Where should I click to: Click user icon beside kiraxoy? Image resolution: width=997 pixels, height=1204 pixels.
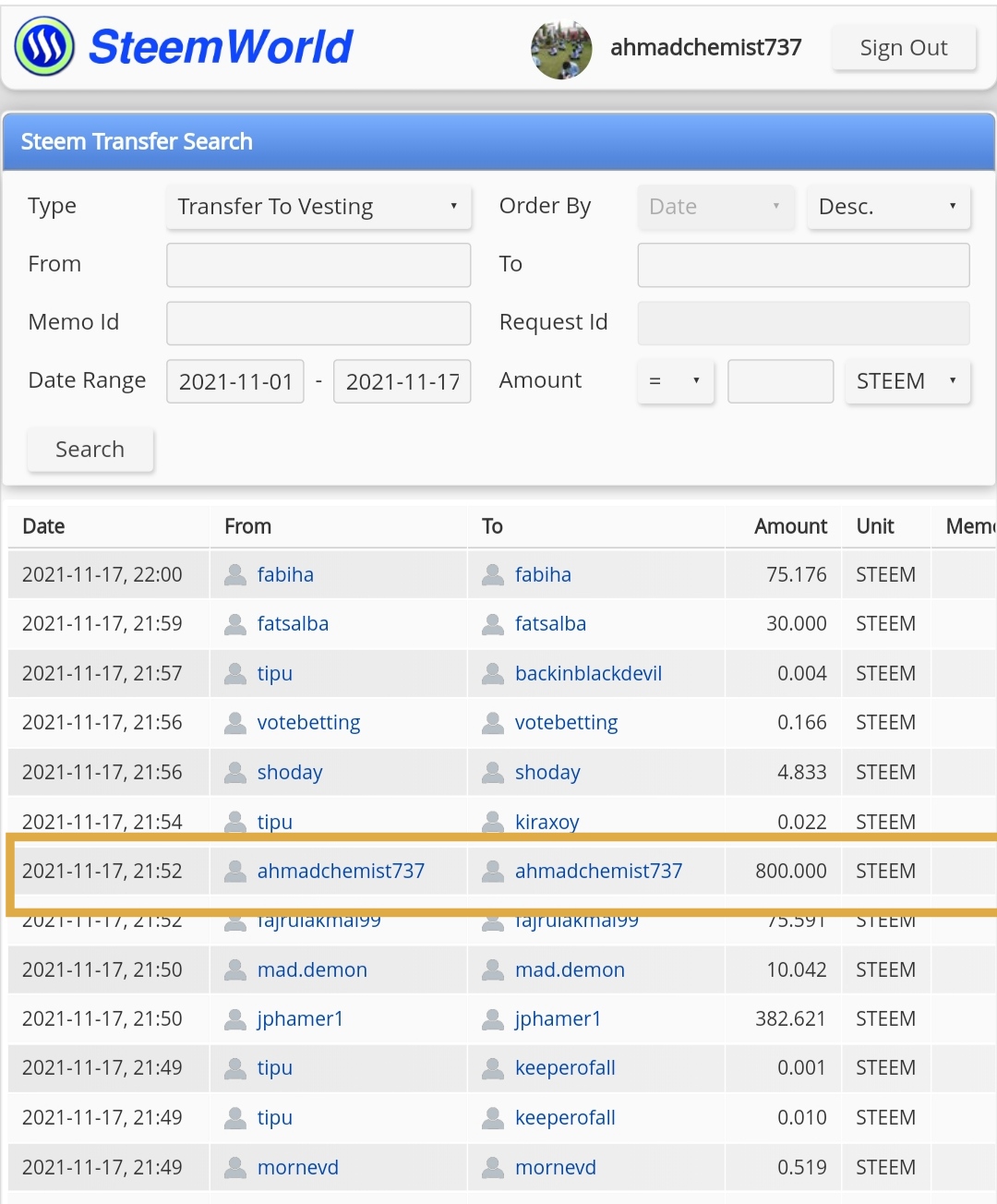point(493,821)
